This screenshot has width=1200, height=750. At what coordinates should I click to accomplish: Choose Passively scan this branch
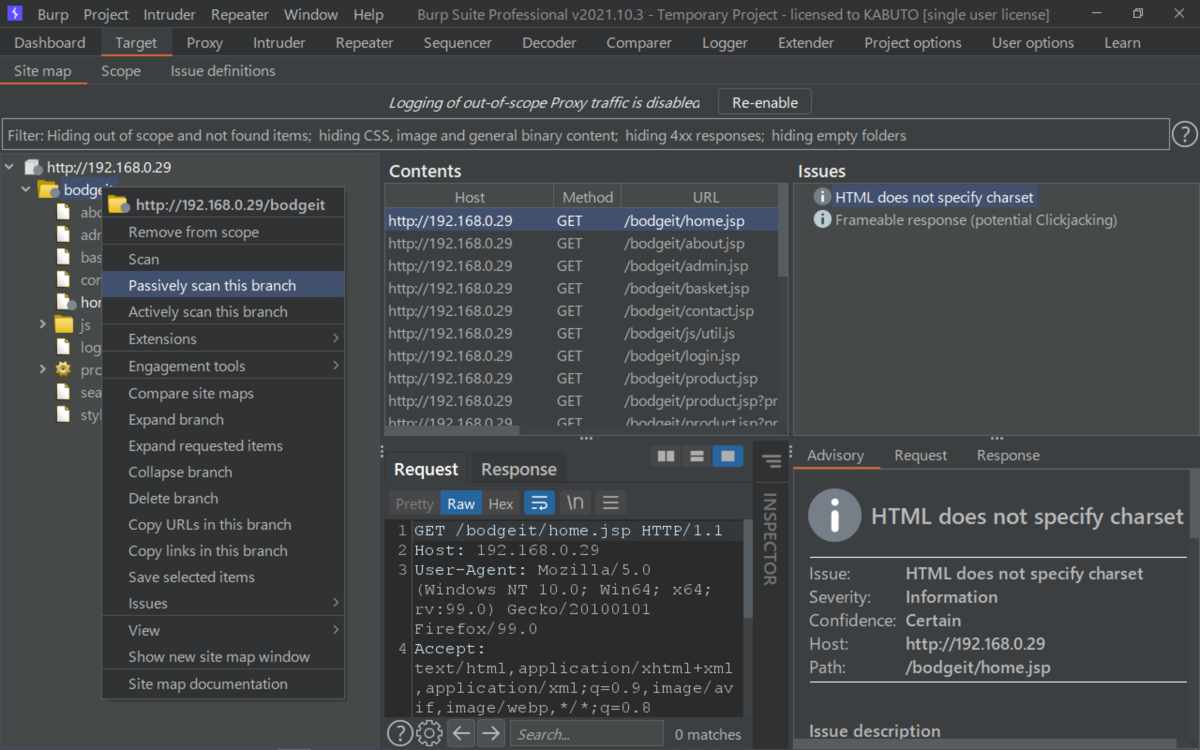coord(223,285)
